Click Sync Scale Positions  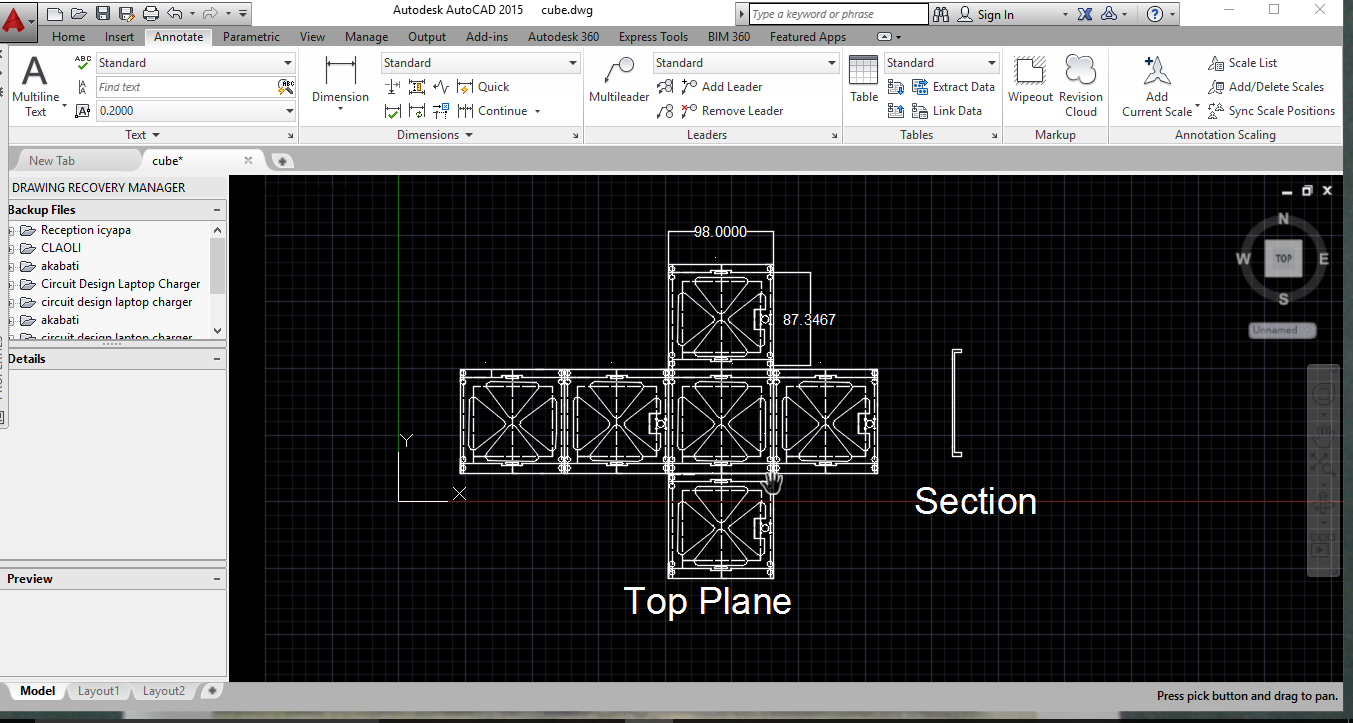click(1271, 111)
